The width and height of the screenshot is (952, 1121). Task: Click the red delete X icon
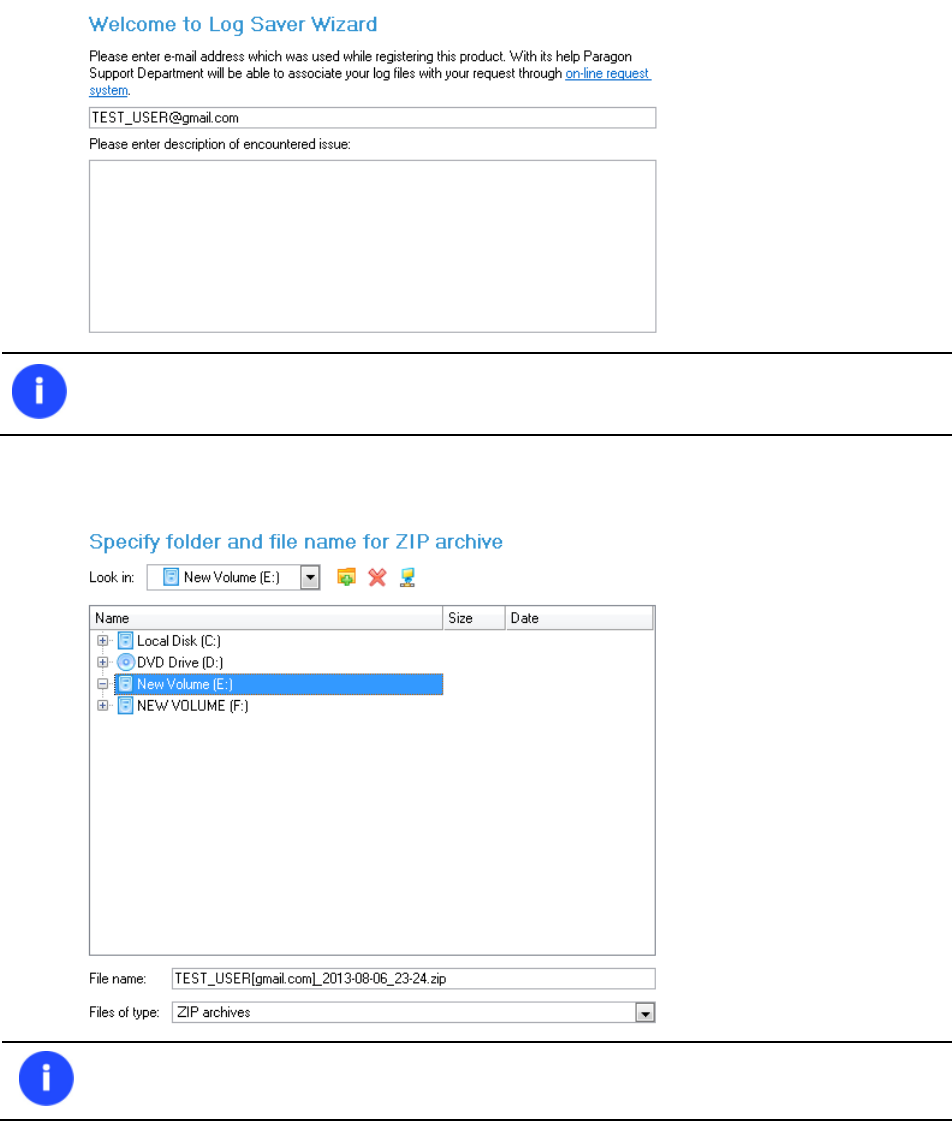(377, 578)
